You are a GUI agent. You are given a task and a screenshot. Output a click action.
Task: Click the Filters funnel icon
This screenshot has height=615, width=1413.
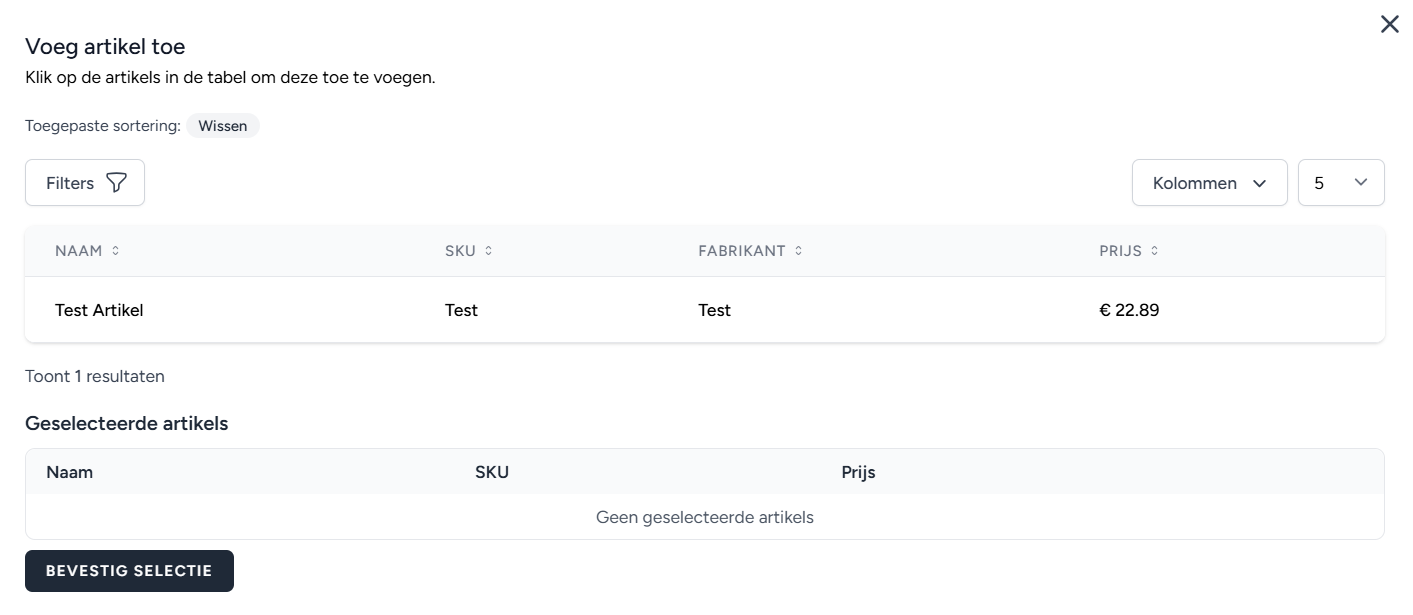tap(117, 183)
